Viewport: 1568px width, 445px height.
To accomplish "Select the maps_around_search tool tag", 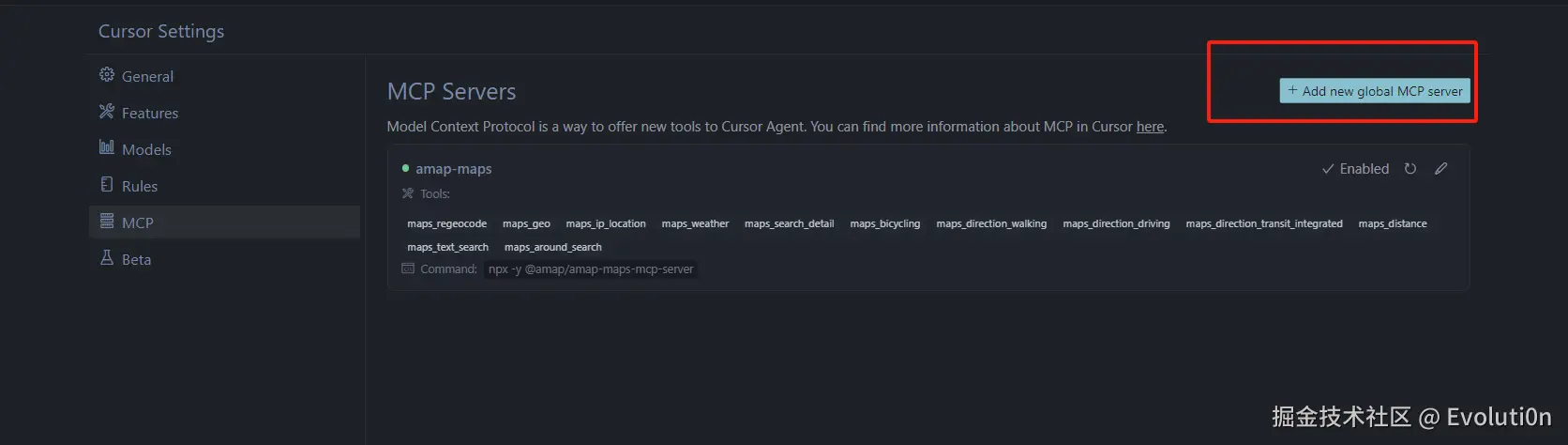I will 552,247.
